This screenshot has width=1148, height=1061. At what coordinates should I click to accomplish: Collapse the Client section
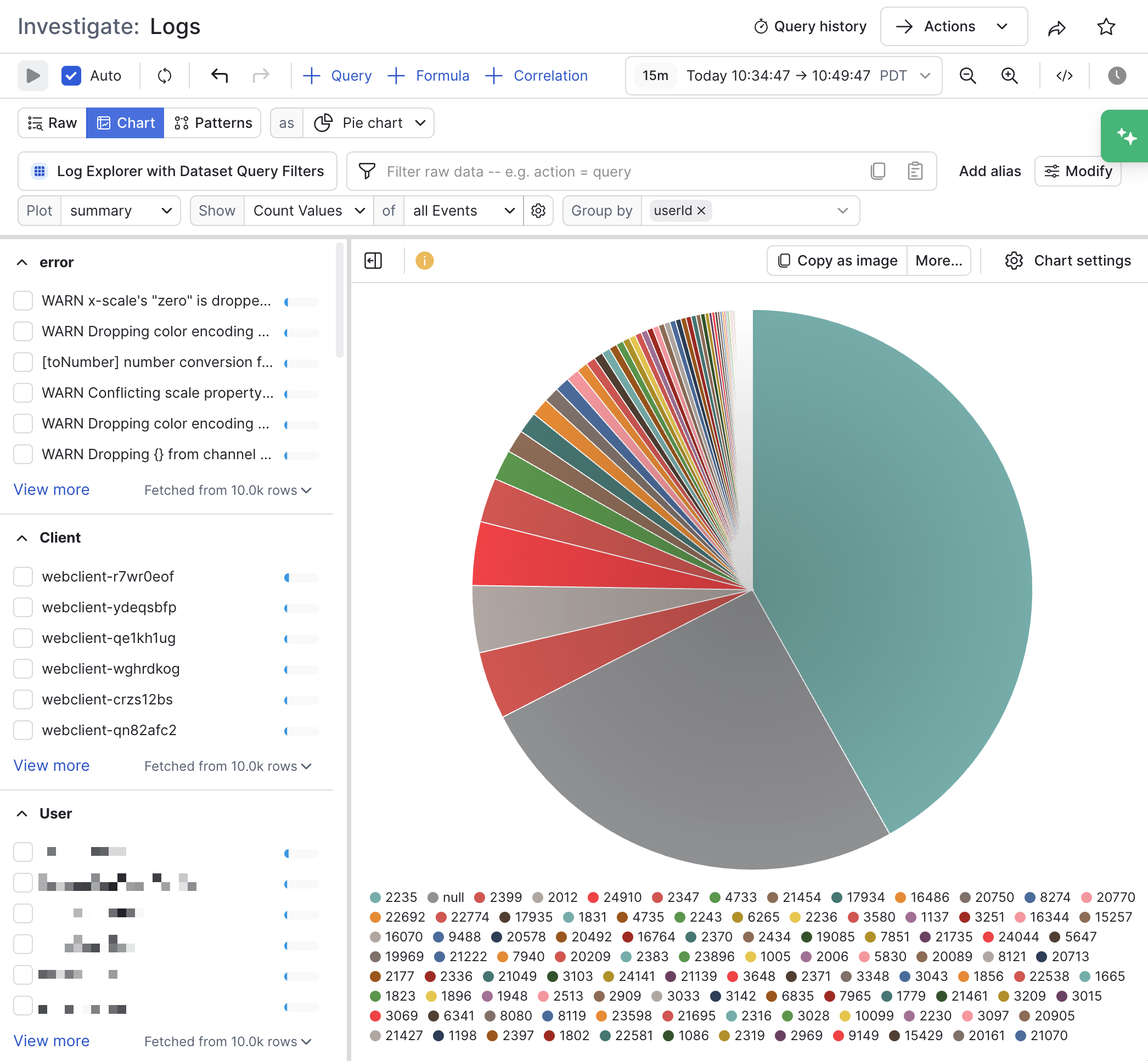[x=22, y=538]
